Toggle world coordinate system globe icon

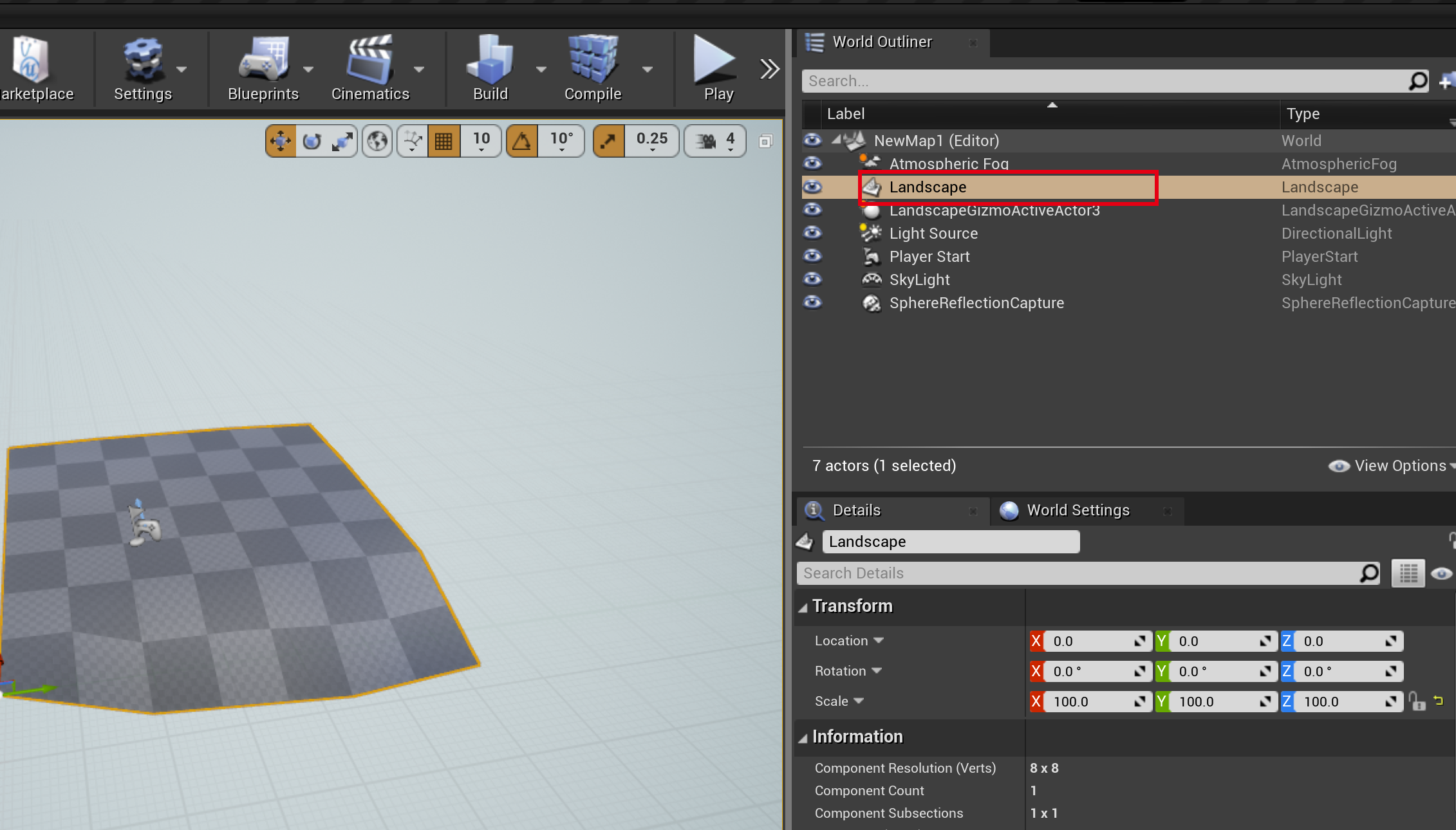click(377, 141)
